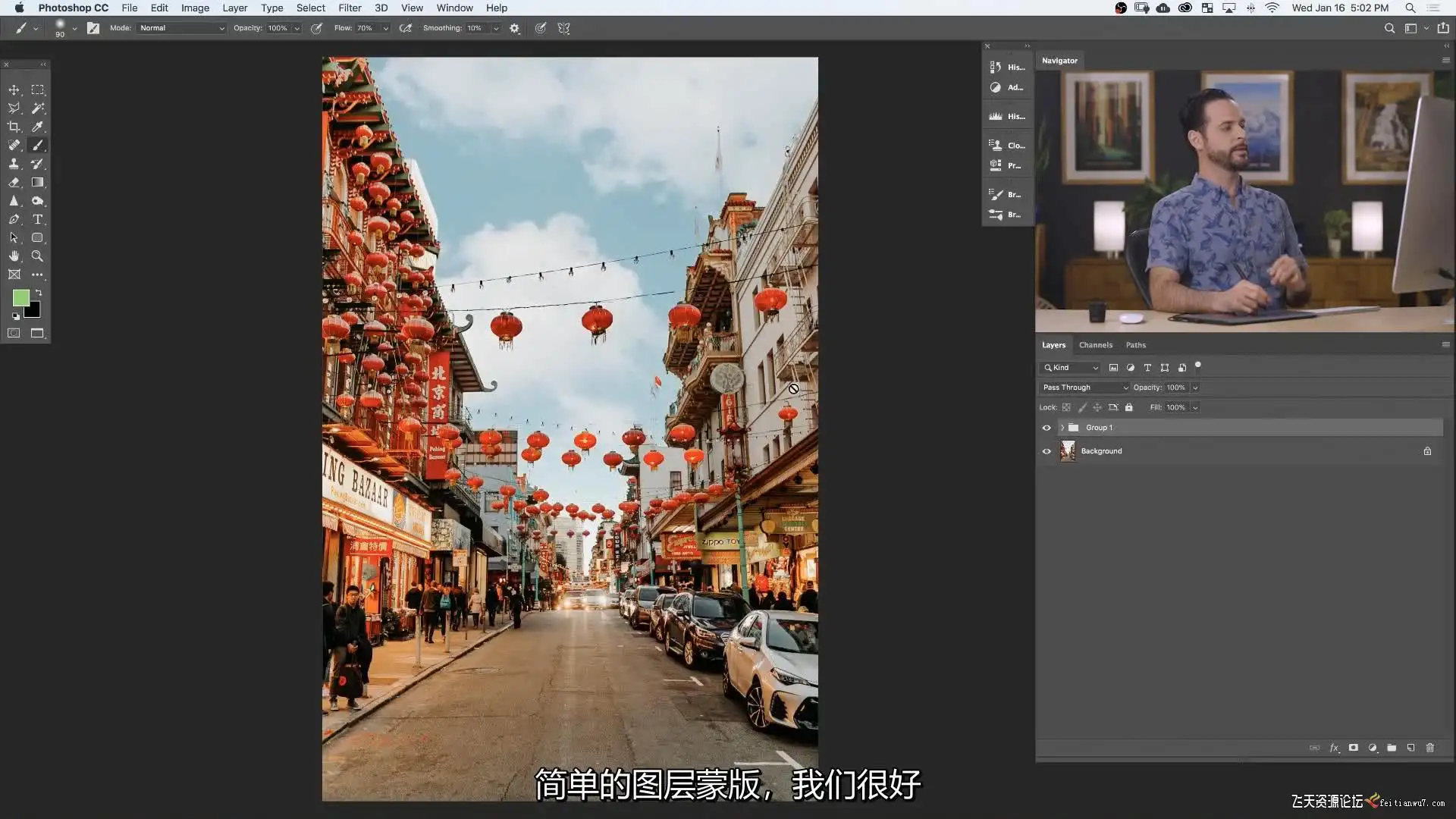Select the Brush tool in toolbox

37,145
